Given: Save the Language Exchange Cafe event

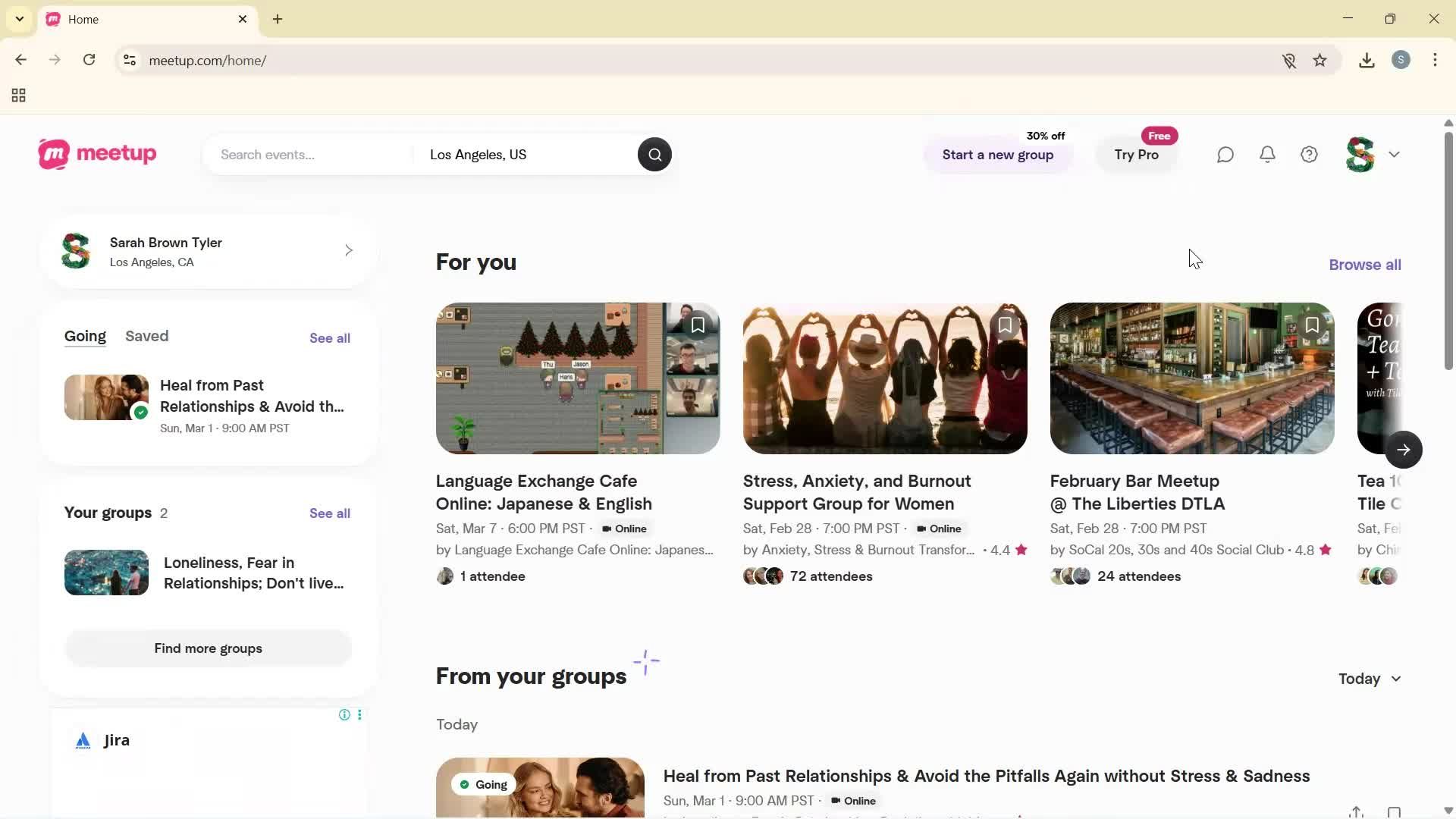Looking at the screenshot, I should pos(698,325).
